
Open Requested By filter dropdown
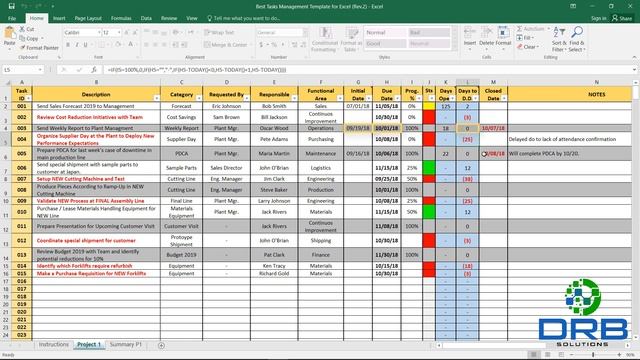click(x=247, y=98)
